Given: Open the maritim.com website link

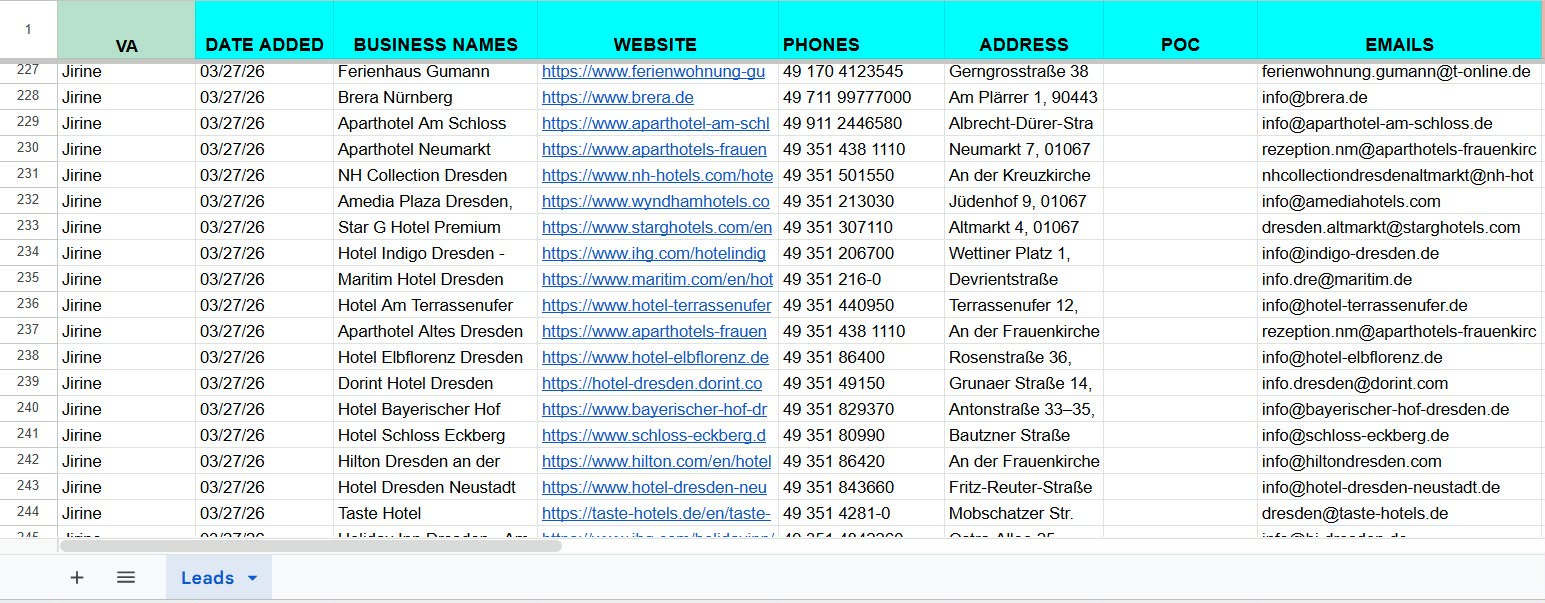Looking at the screenshot, I should pyautogui.click(x=657, y=279).
